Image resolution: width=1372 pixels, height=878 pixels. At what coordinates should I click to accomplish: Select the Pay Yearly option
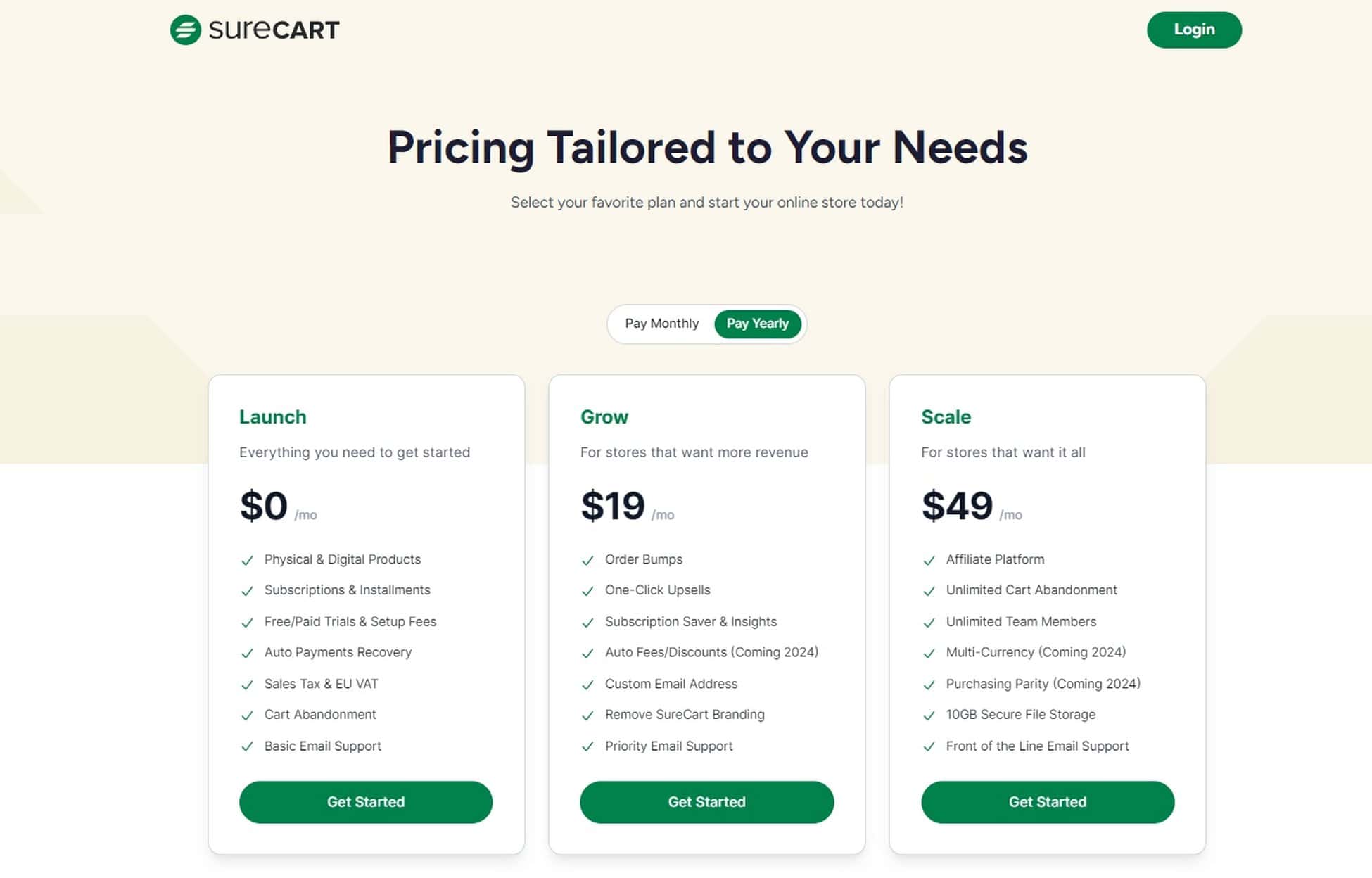pyautogui.click(x=758, y=324)
